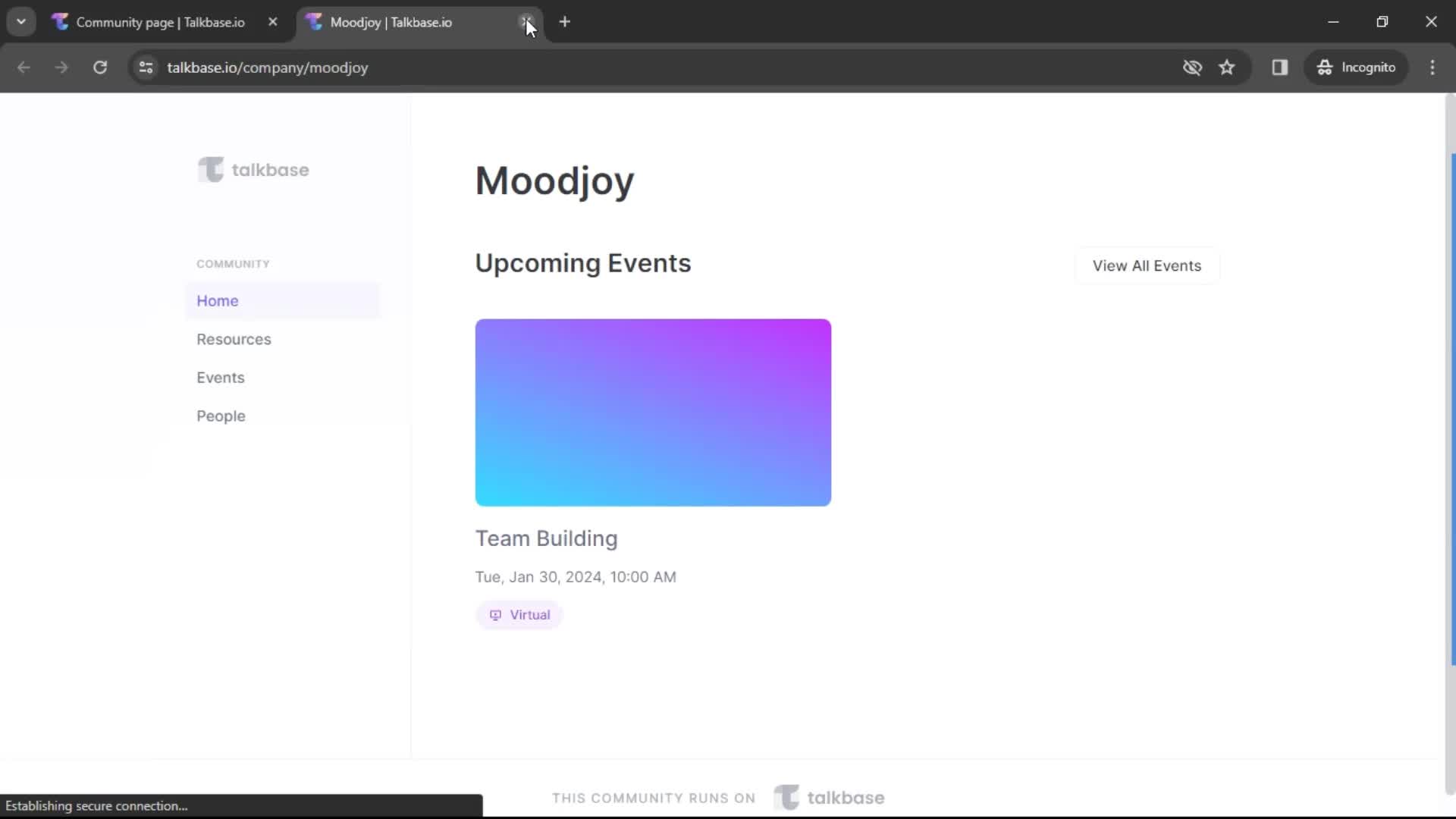Click the View All Events button
The width and height of the screenshot is (1456, 819).
(x=1146, y=265)
